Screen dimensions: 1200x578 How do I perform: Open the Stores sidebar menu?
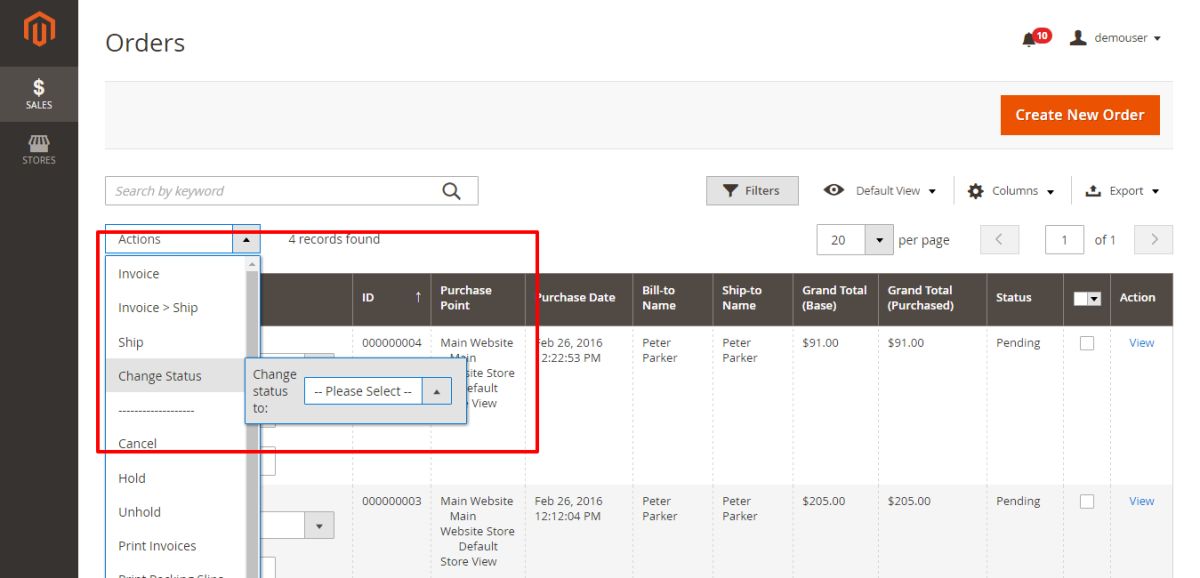tap(39, 149)
